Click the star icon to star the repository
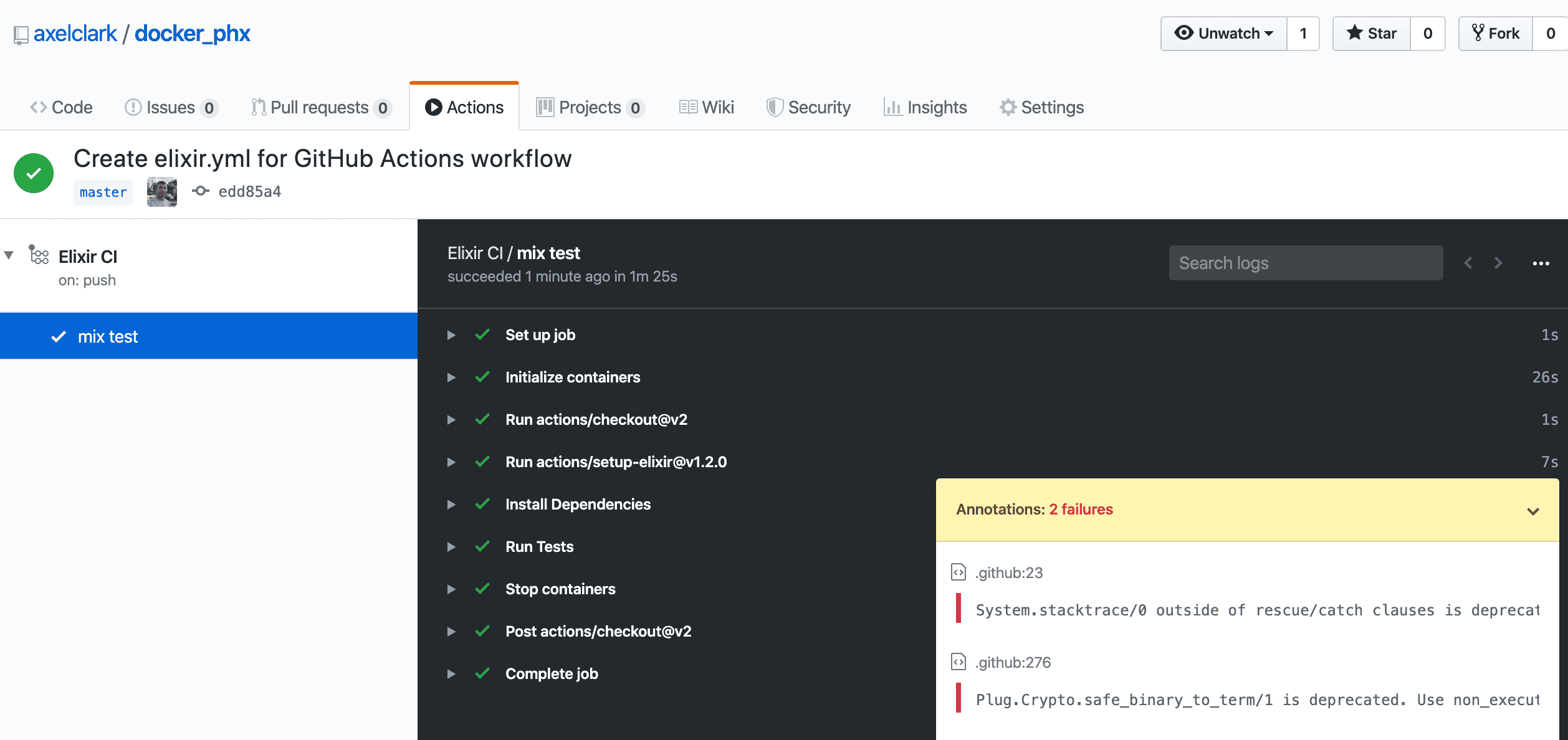Viewport: 1568px width, 740px height. pyautogui.click(x=1355, y=33)
